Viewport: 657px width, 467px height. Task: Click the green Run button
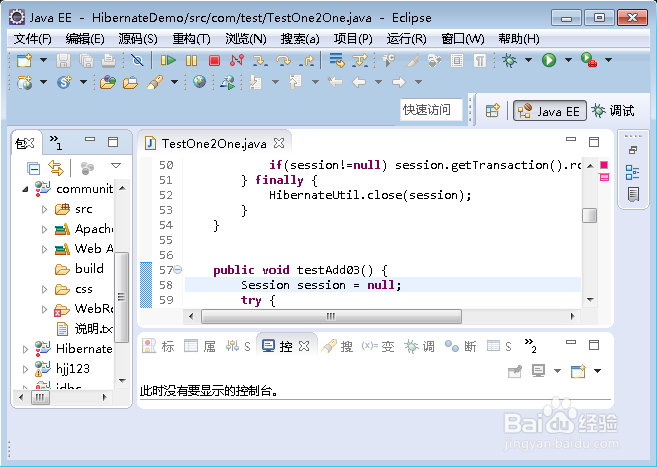tap(549, 60)
